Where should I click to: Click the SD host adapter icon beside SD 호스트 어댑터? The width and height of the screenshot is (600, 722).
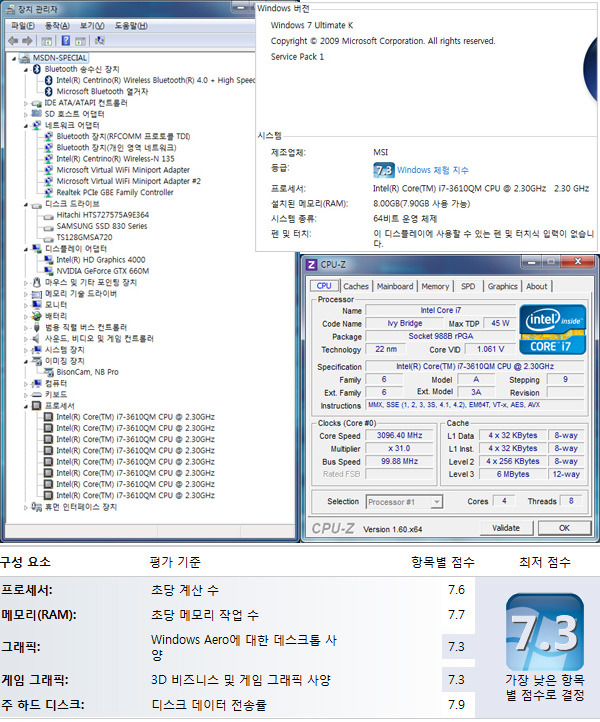coord(37,114)
